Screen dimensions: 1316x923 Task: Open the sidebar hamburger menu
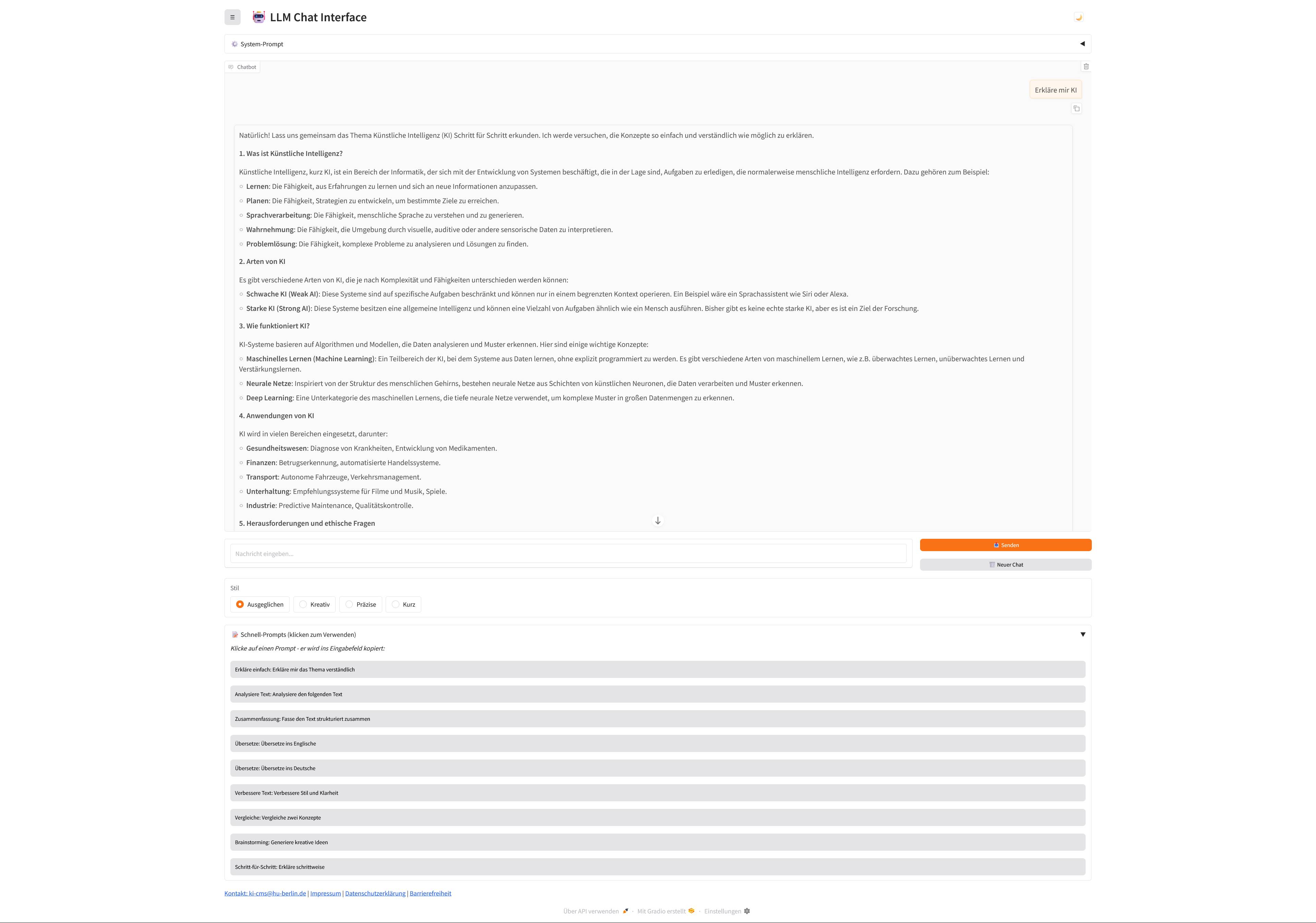tap(233, 17)
